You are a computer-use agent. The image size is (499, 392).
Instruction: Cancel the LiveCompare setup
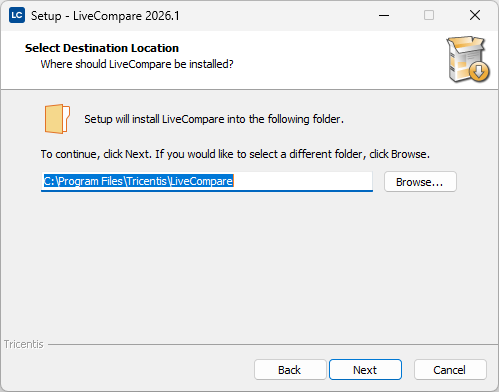450,370
